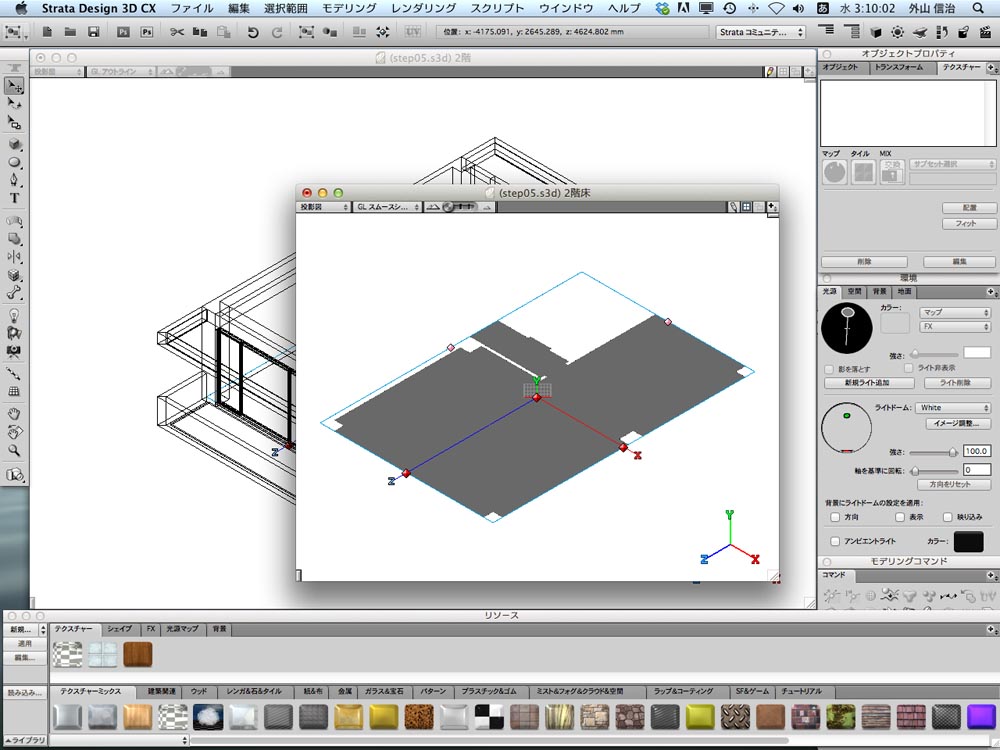
Task: Switch to the シェイプ tab in Resources
Action: (x=119, y=629)
